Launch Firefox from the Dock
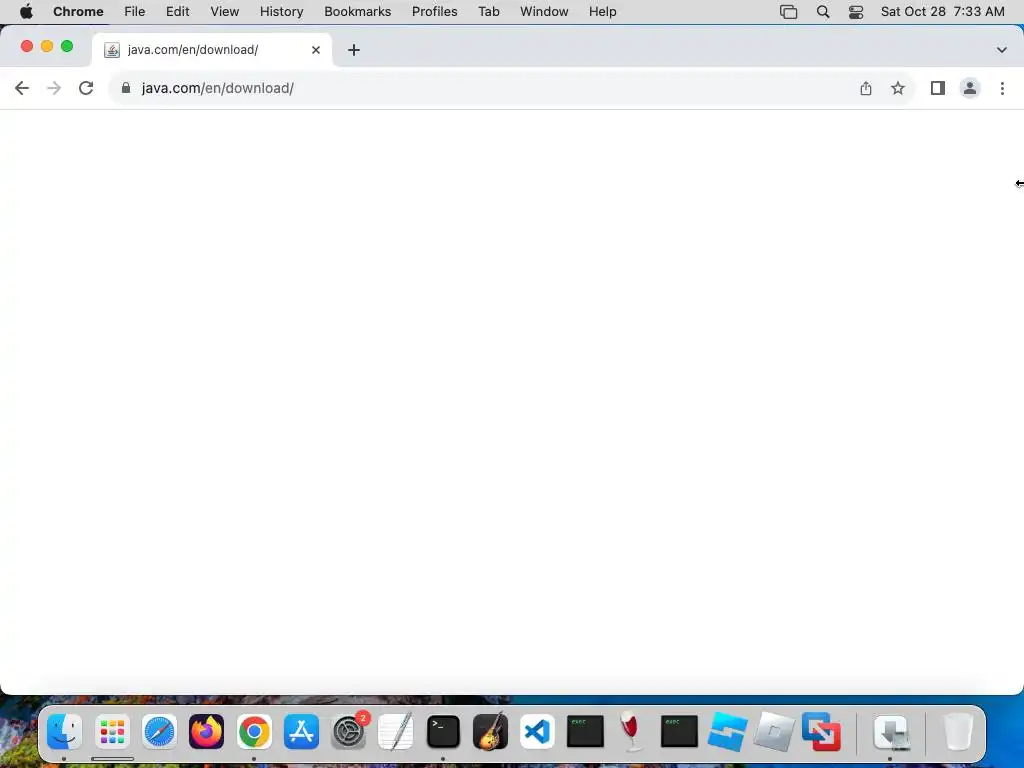The image size is (1024, 768). tap(206, 731)
